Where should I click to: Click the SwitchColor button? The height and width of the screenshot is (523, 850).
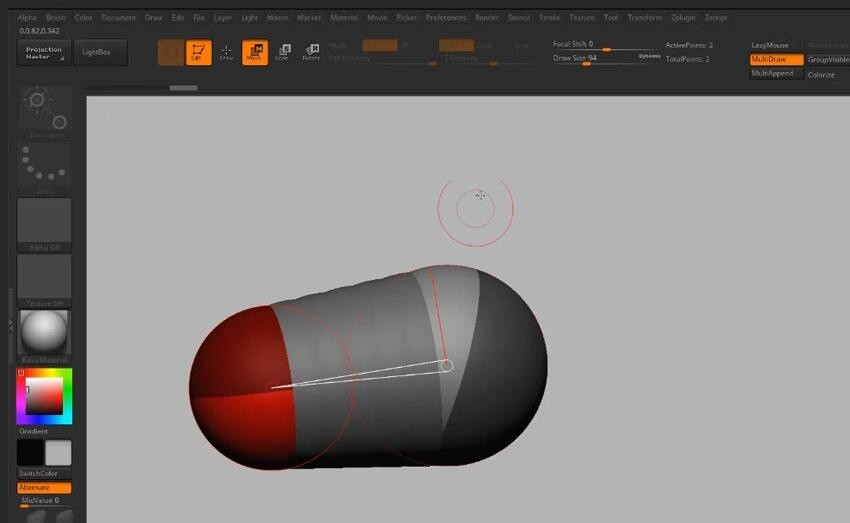point(44,474)
